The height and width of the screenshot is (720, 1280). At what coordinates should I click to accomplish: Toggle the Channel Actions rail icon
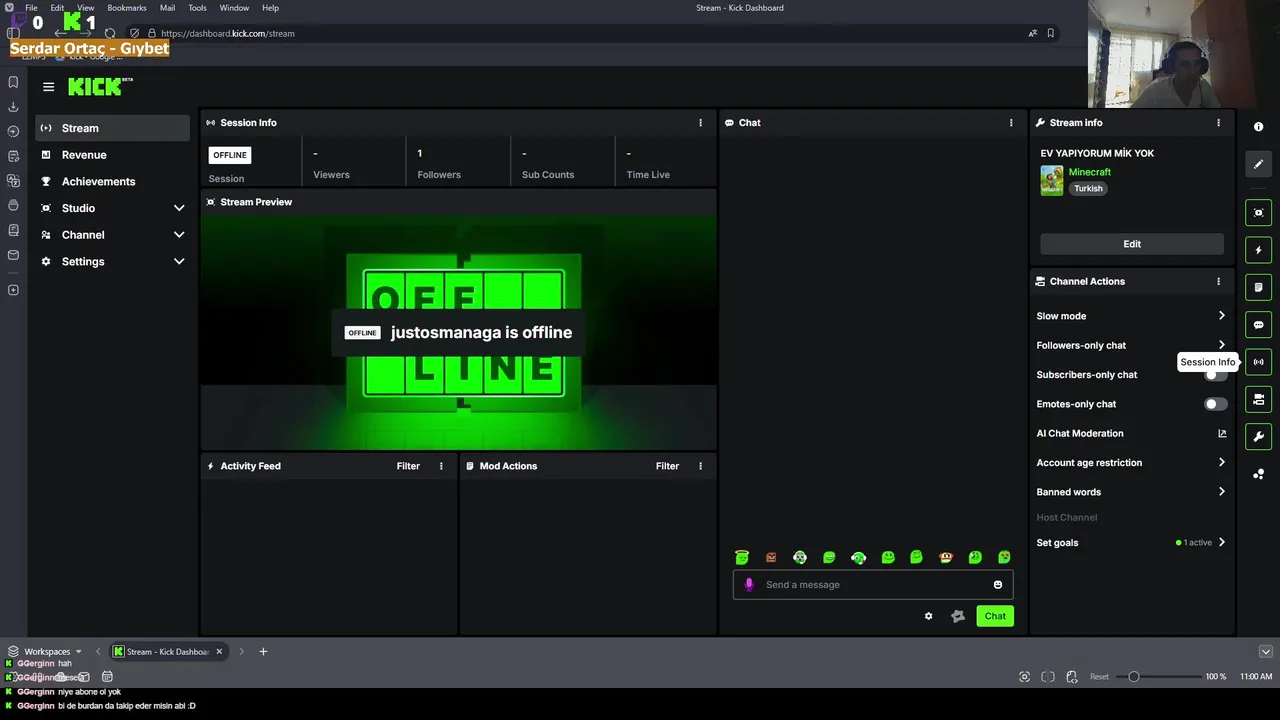tap(1258, 400)
